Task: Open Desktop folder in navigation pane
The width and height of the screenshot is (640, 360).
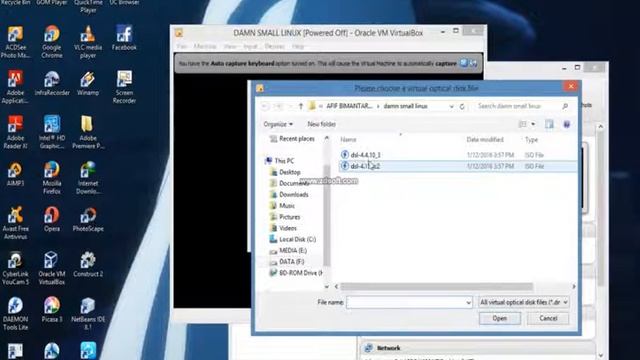Action: (285, 172)
